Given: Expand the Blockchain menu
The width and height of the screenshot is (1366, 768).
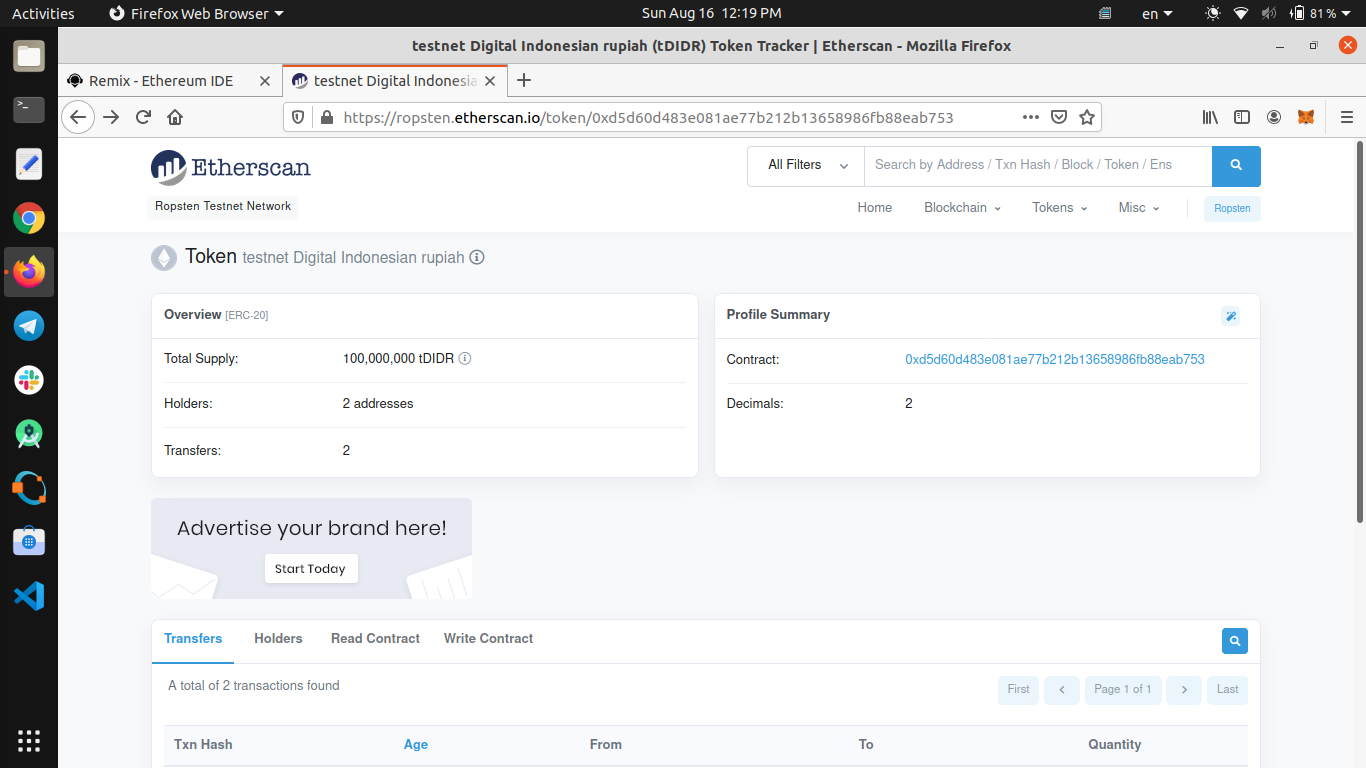Looking at the screenshot, I should pos(962,208).
